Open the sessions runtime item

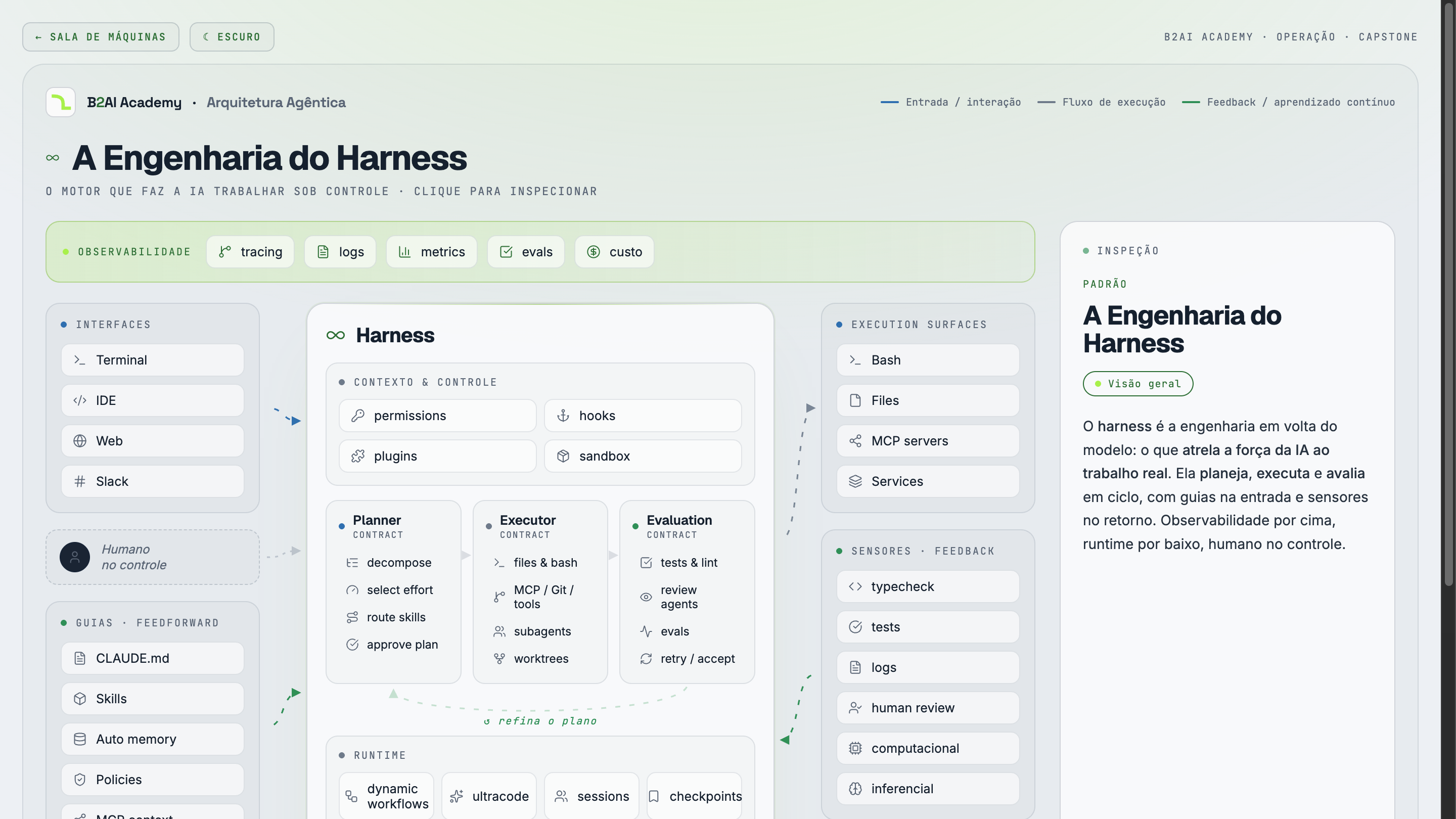(592, 796)
